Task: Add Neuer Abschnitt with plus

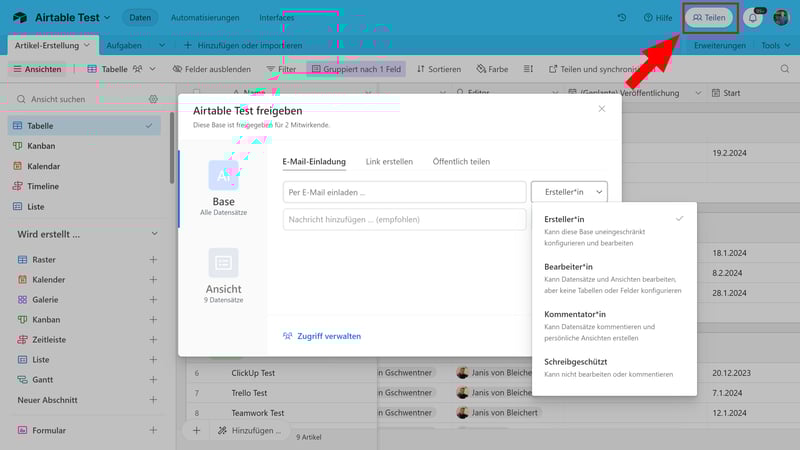Action: coord(153,399)
